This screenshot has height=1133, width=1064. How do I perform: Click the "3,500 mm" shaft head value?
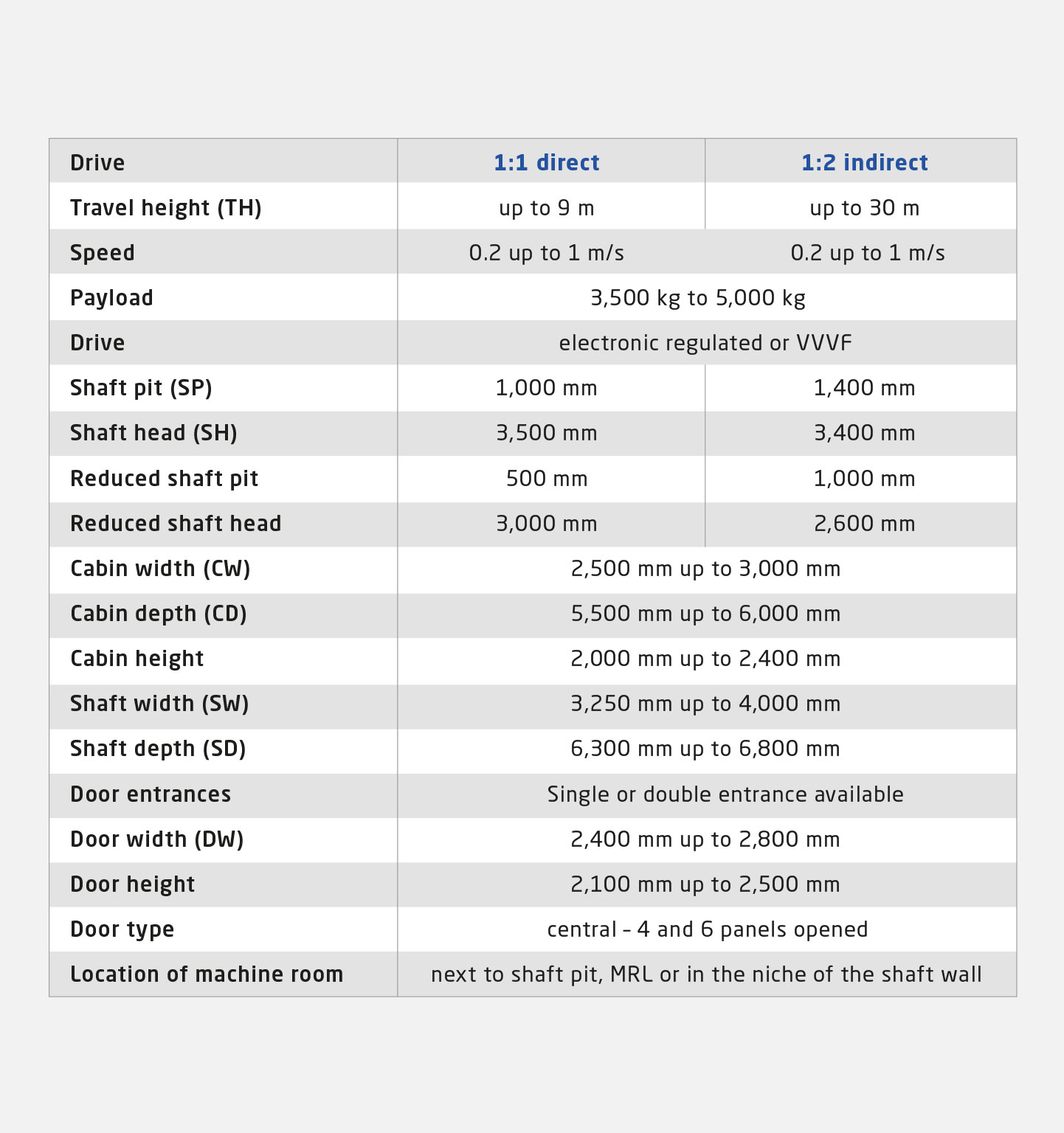546,433
